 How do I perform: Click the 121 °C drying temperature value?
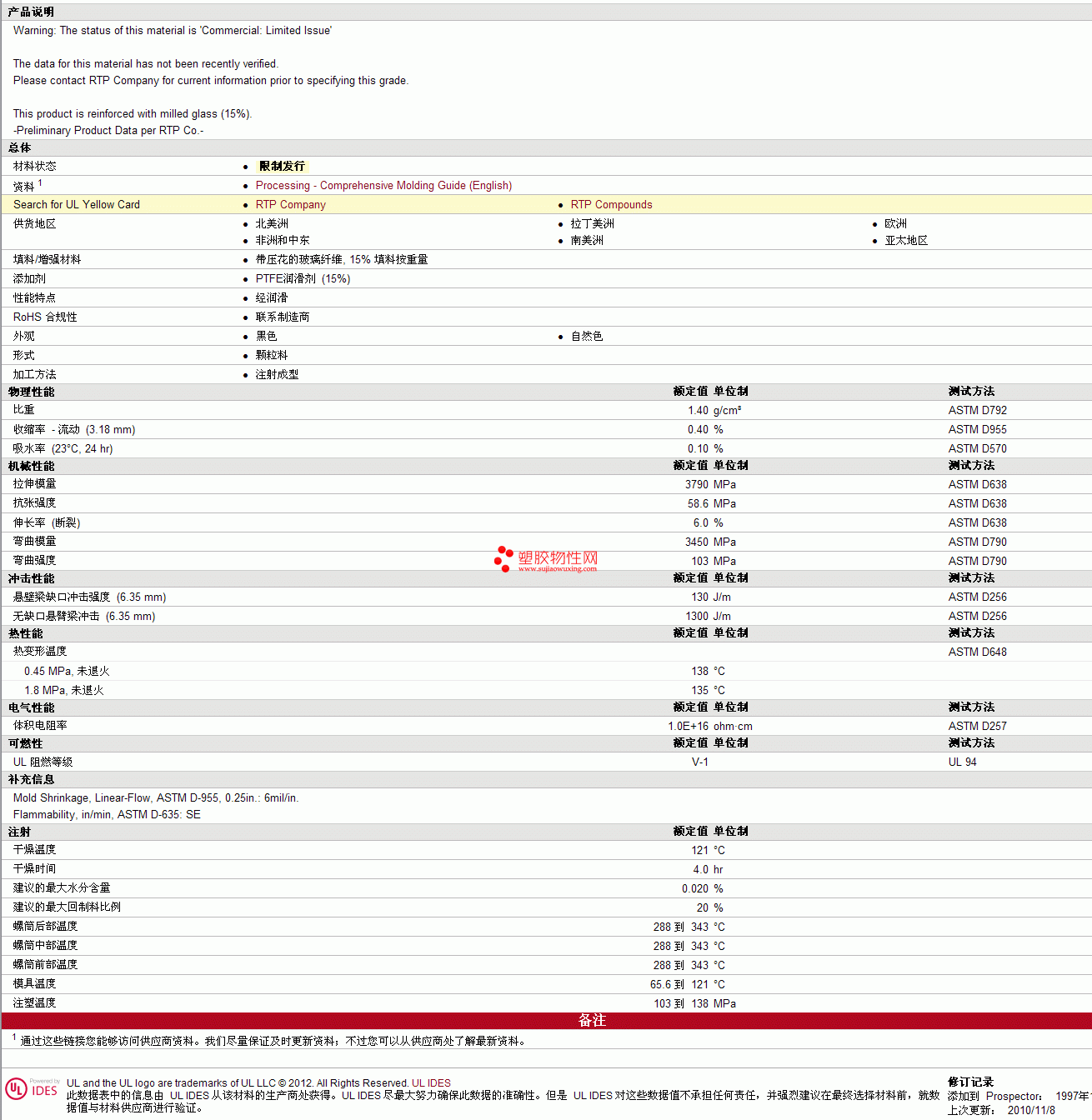click(708, 851)
